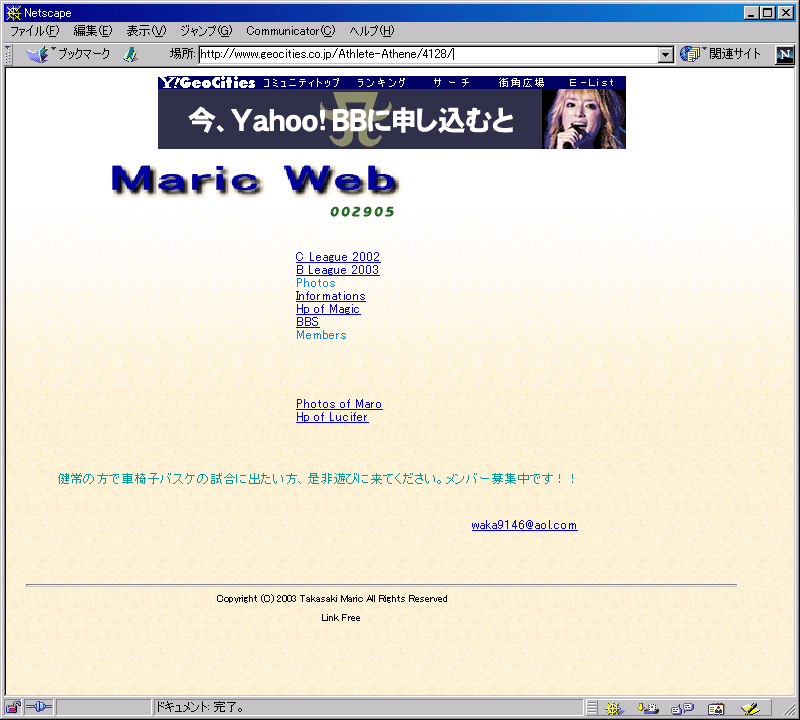
Task: Open the Hp of Lucifer link
Action: (332, 417)
